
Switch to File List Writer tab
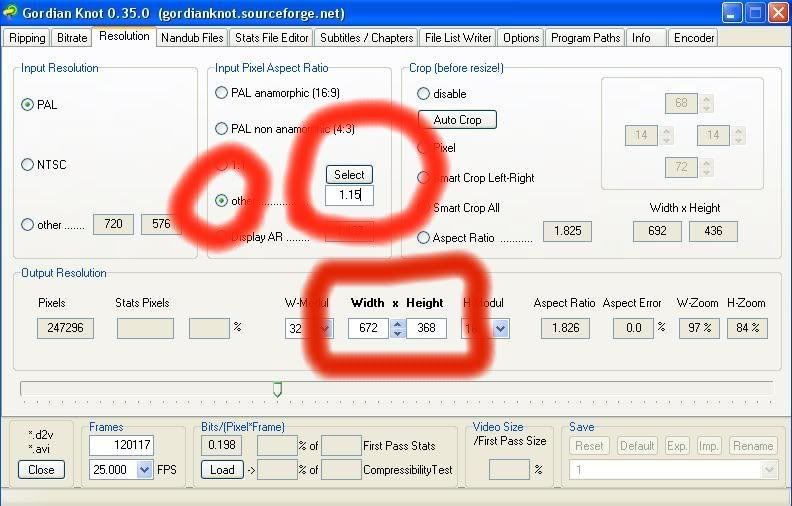point(458,38)
